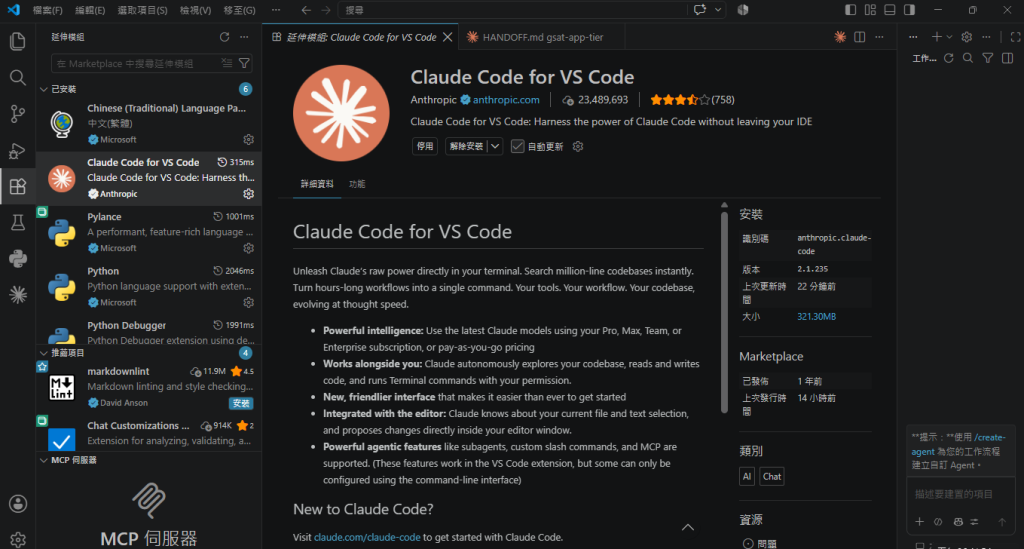Focus the chat prompt input box

click(x=960, y=494)
